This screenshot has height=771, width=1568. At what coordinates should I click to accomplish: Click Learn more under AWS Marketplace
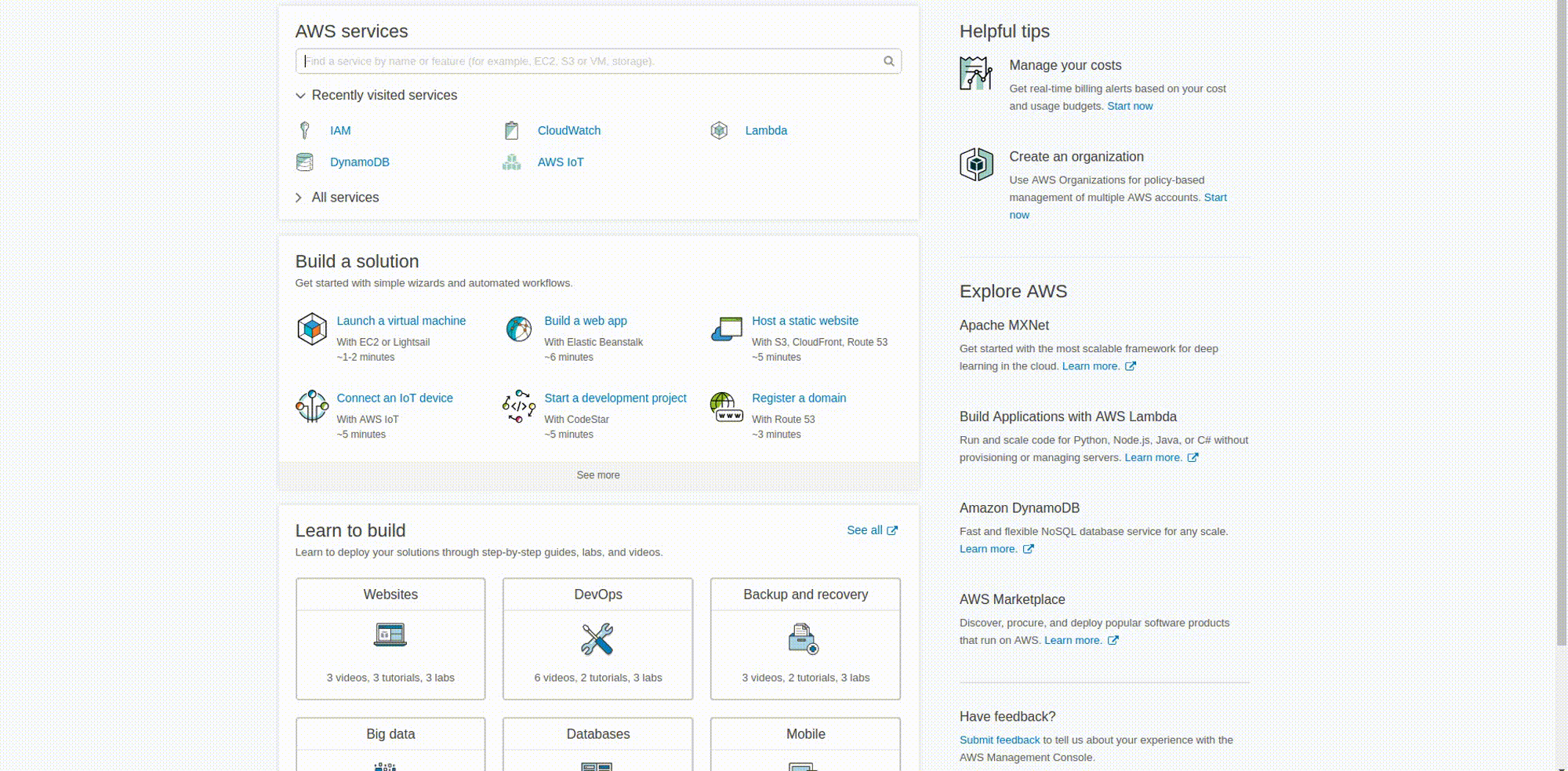click(x=1073, y=641)
